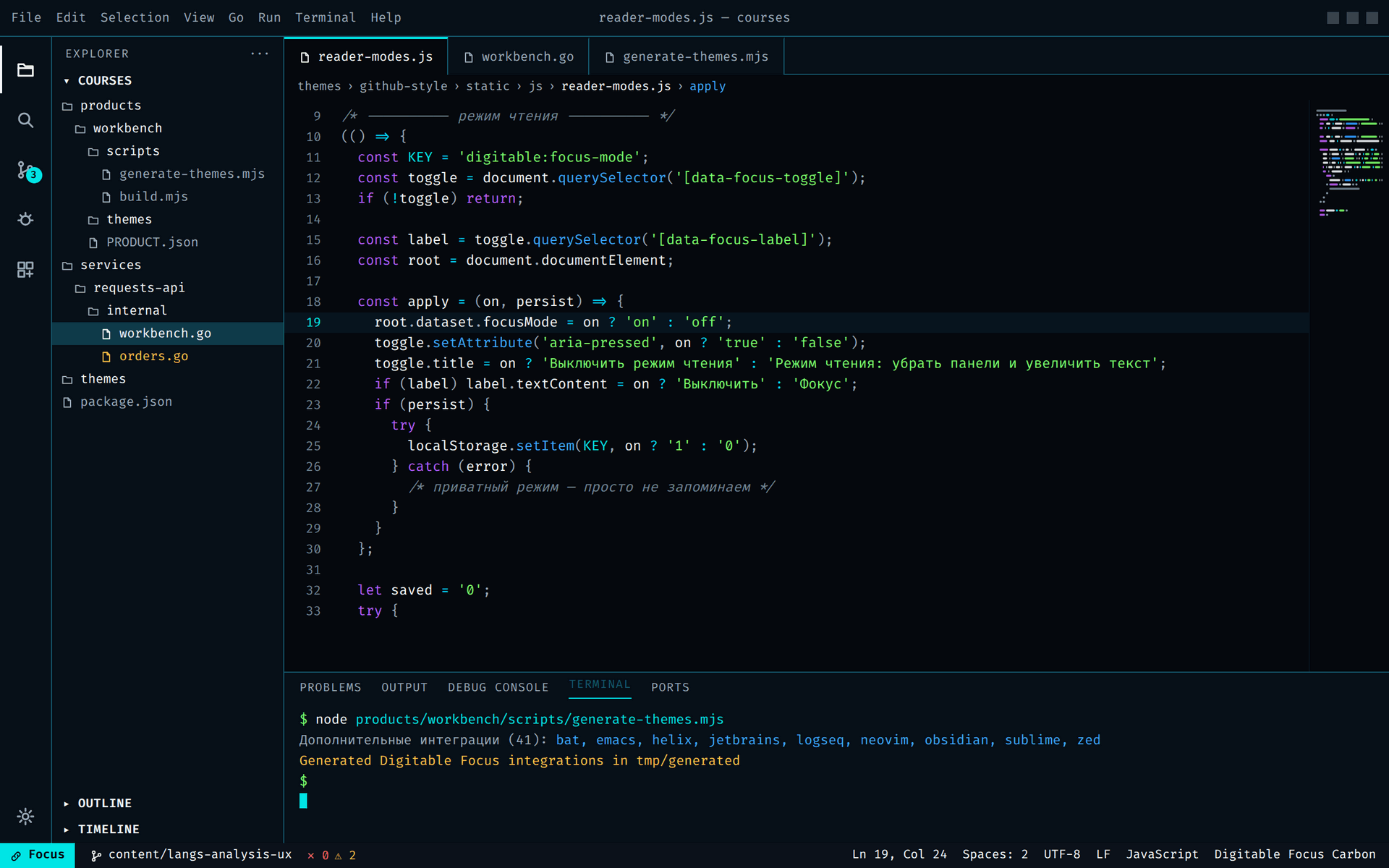Click the folder icon of products
The height and width of the screenshot is (868, 1389).
pyautogui.click(x=67, y=106)
